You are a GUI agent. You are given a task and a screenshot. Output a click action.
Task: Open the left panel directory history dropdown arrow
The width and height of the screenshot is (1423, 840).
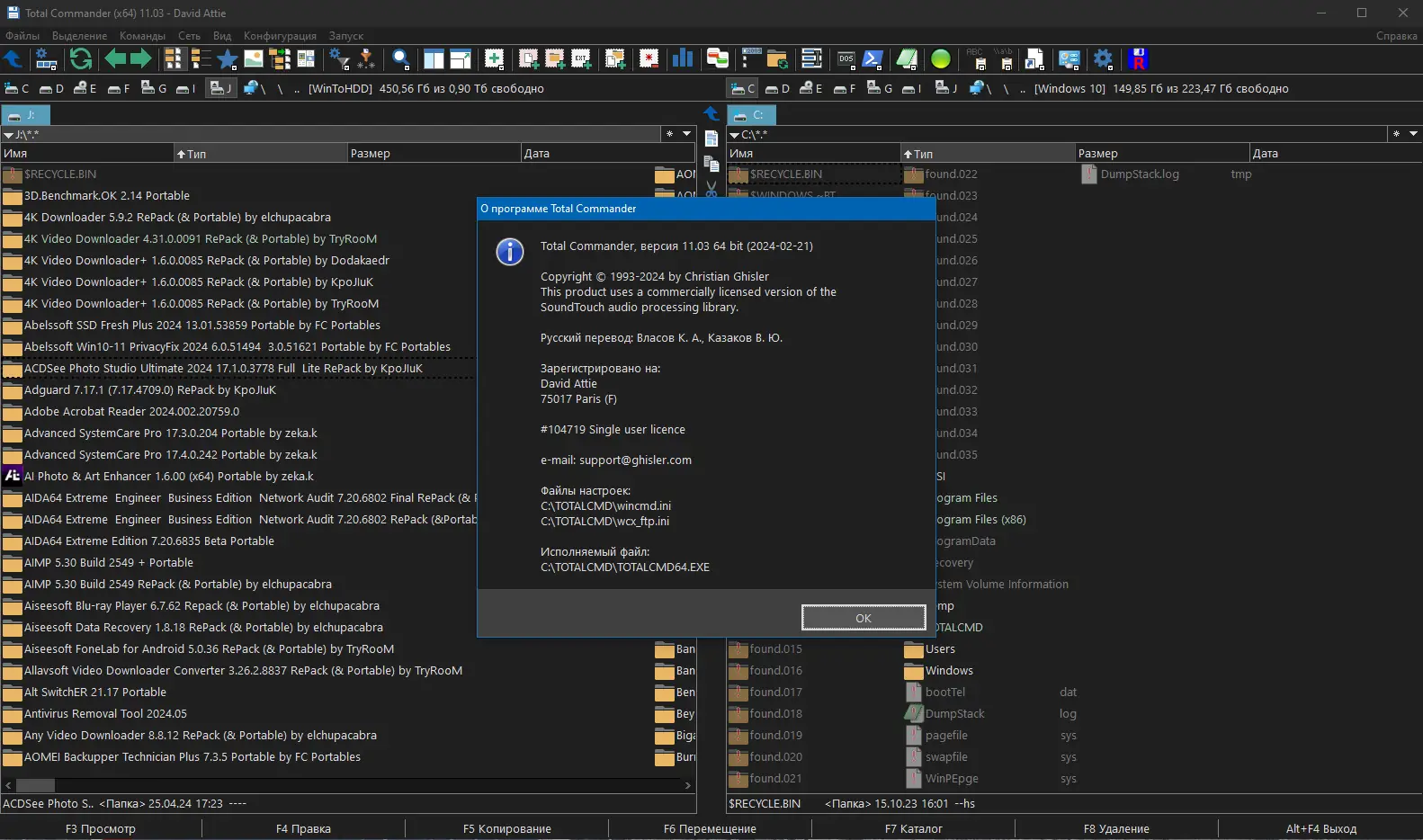pyautogui.click(x=687, y=134)
